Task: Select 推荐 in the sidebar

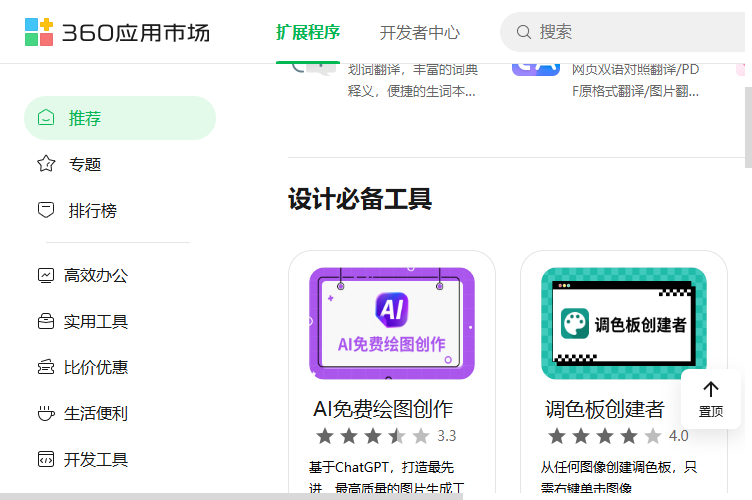Action: 120,118
